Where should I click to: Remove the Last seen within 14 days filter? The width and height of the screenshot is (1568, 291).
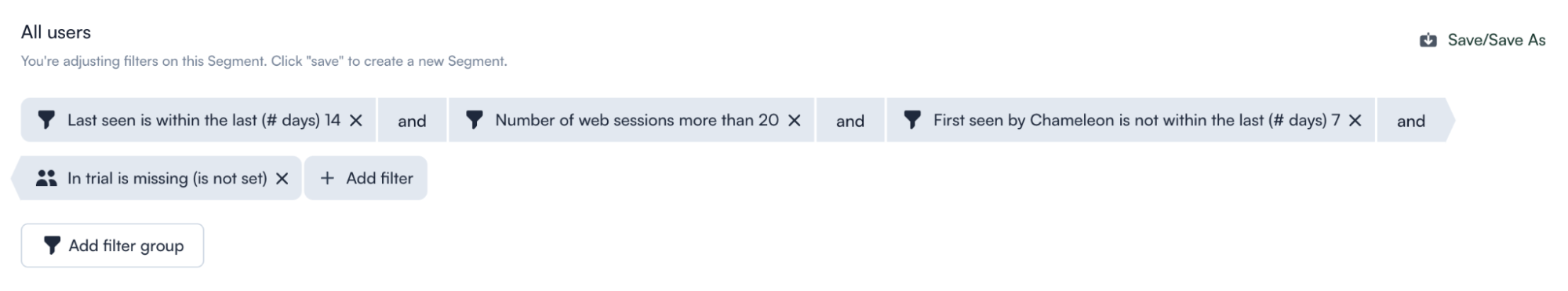355,120
